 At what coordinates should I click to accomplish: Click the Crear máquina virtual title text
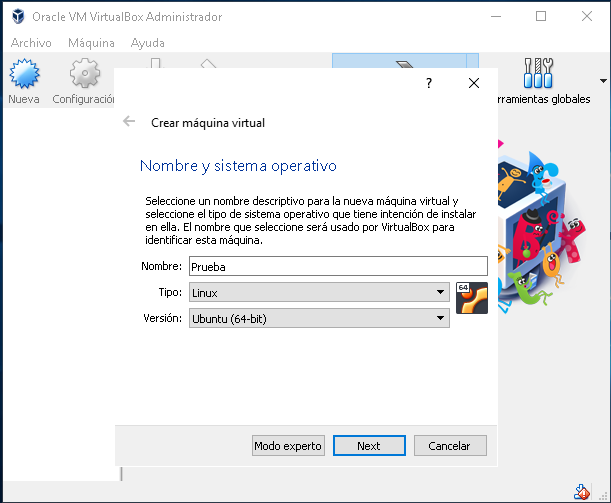tap(208, 123)
